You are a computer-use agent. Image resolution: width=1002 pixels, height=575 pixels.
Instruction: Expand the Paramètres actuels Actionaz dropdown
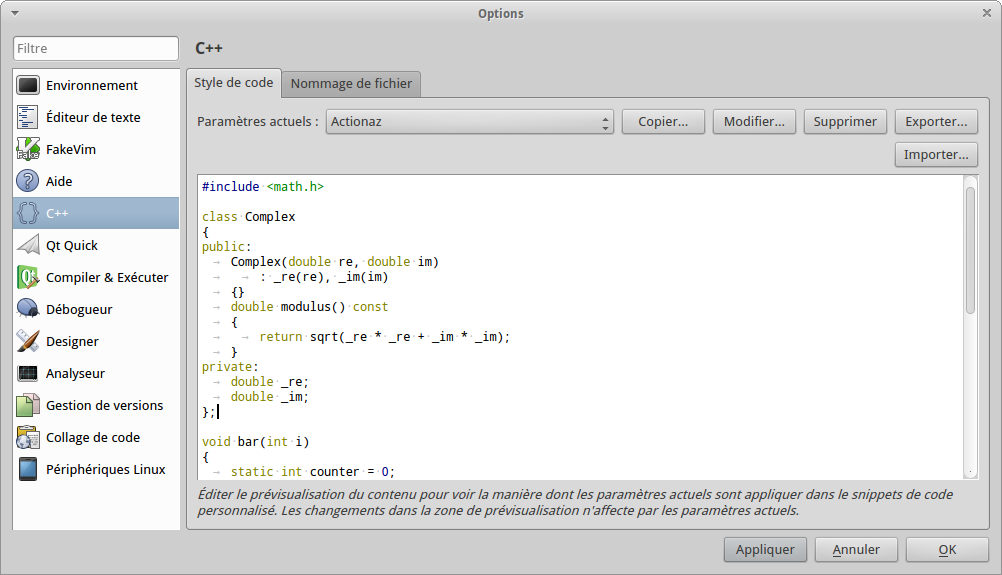point(469,122)
